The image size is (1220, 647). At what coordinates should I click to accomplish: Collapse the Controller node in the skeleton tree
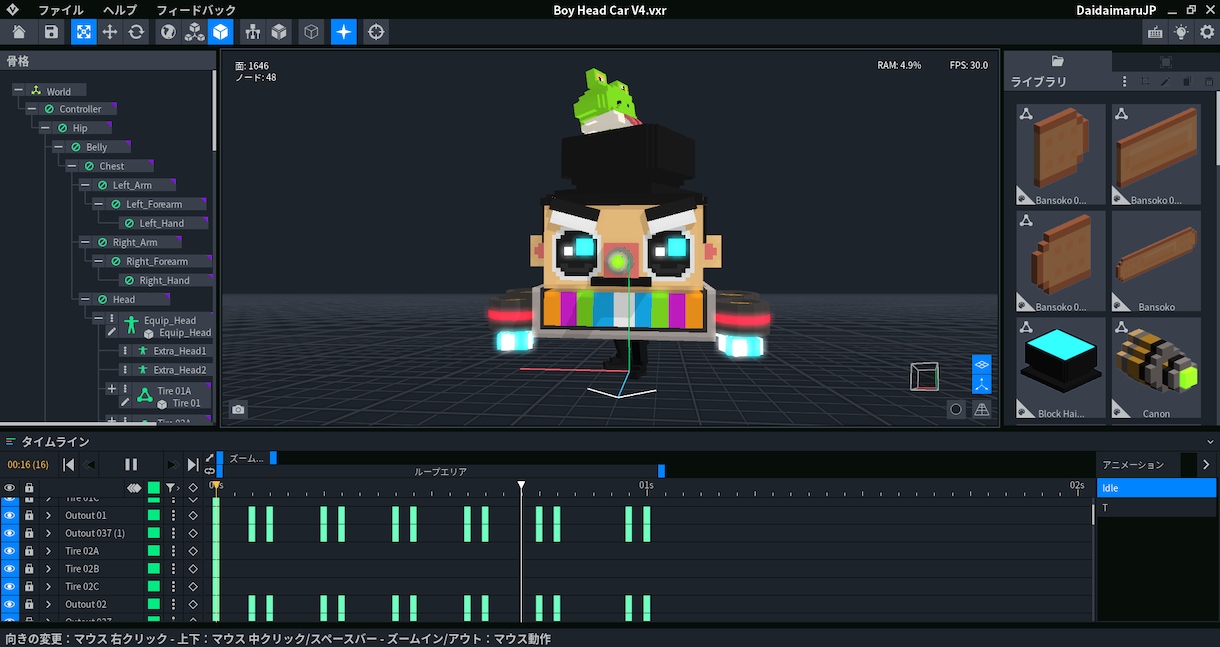tap(32, 109)
